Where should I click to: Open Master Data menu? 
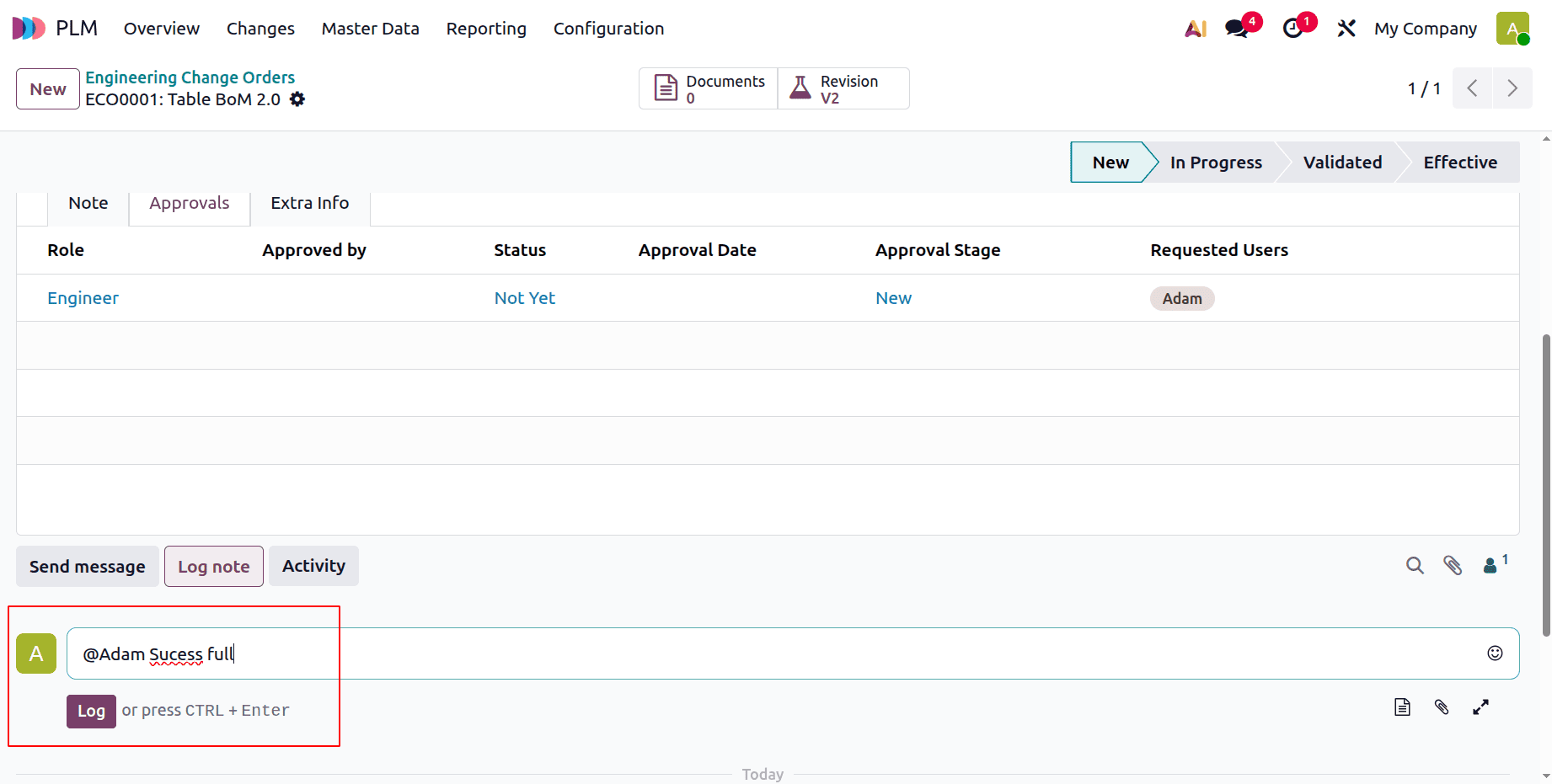pos(370,29)
